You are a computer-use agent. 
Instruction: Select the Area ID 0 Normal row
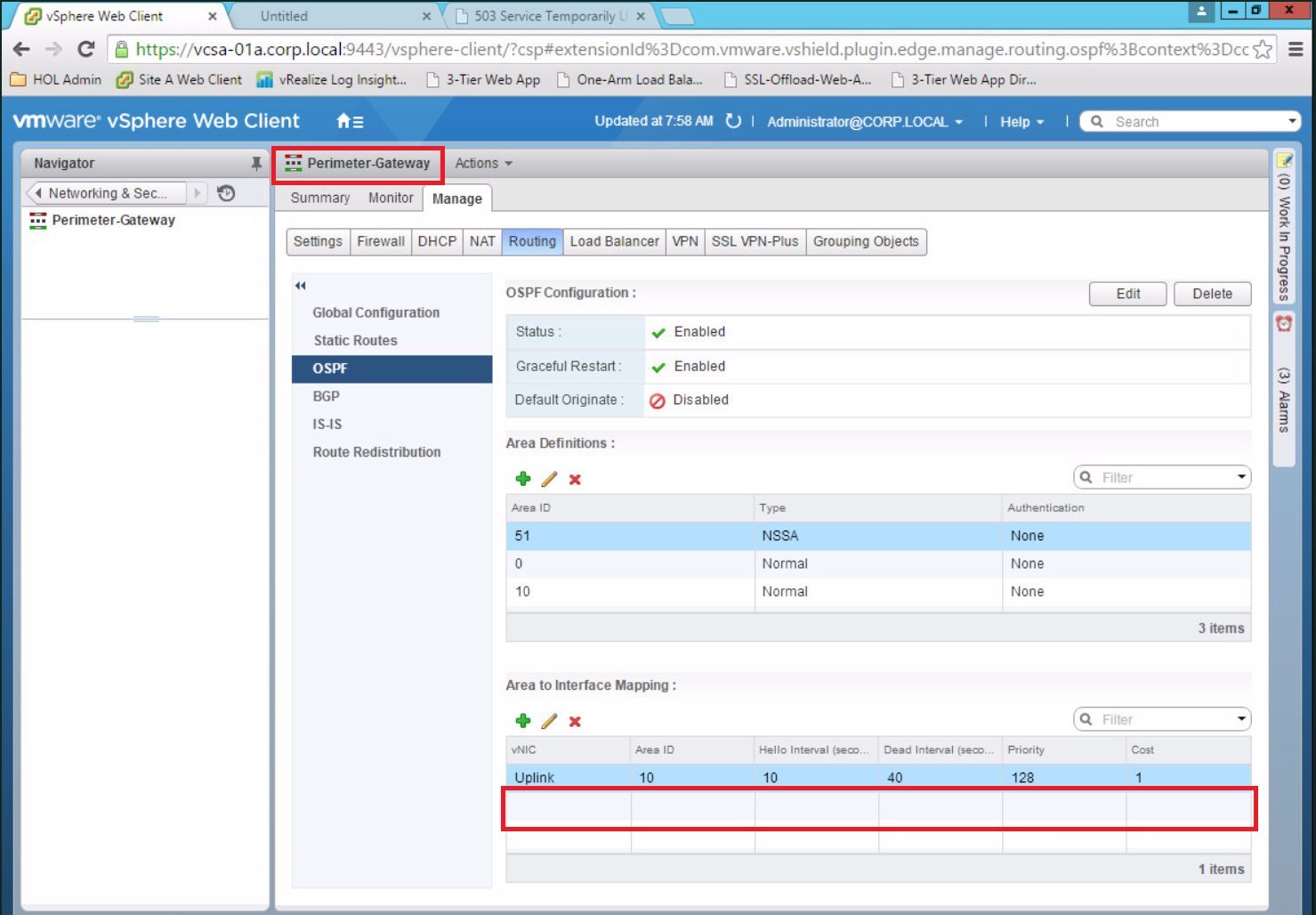pyautogui.click(x=878, y=563)
